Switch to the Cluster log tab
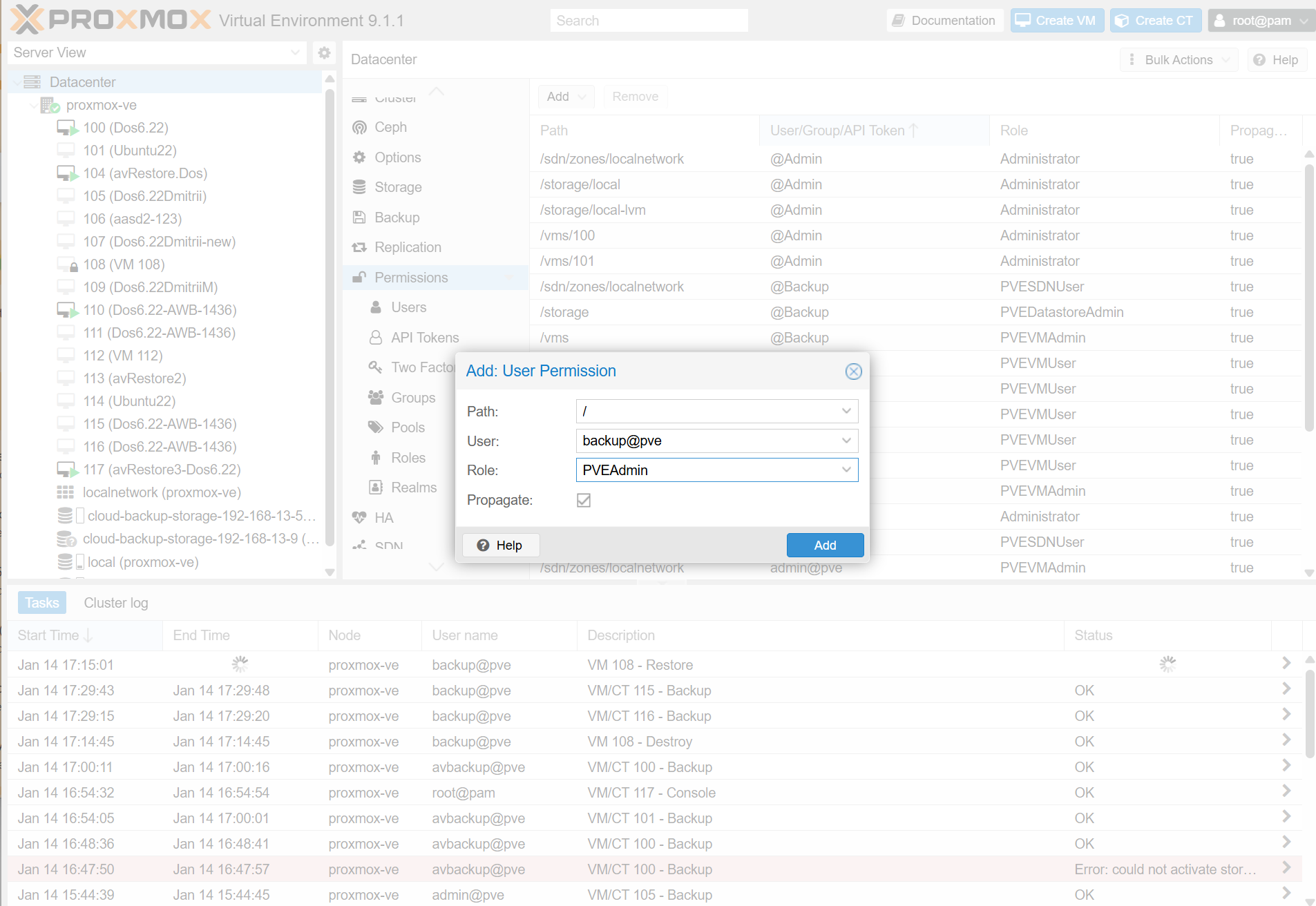The height and width of the screenshot is (906, 1316). pyautogui.click(x=116, y=603)
